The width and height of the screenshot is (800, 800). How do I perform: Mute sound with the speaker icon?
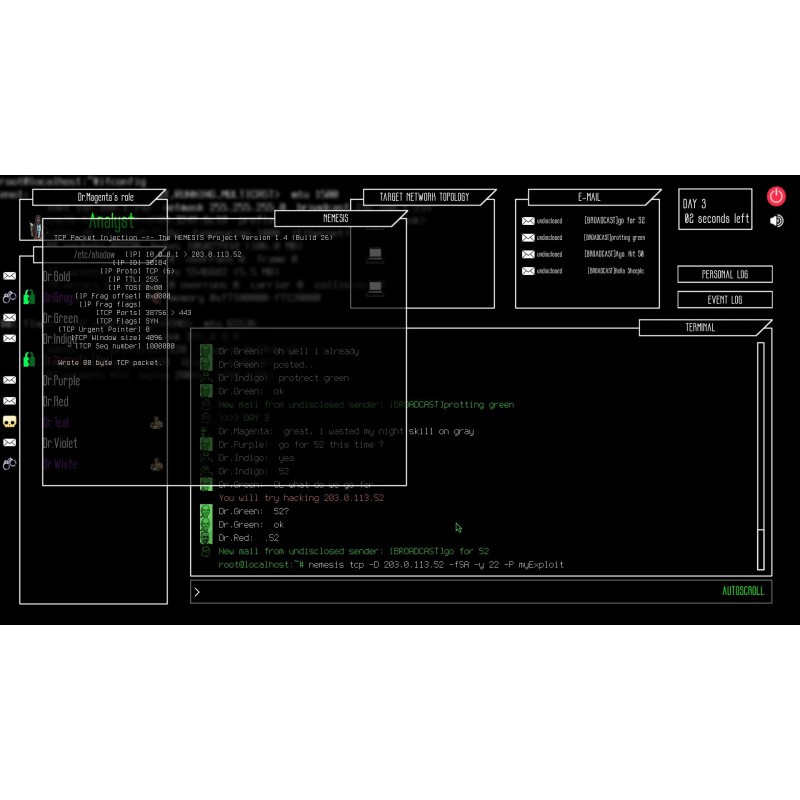click(777, 221)
